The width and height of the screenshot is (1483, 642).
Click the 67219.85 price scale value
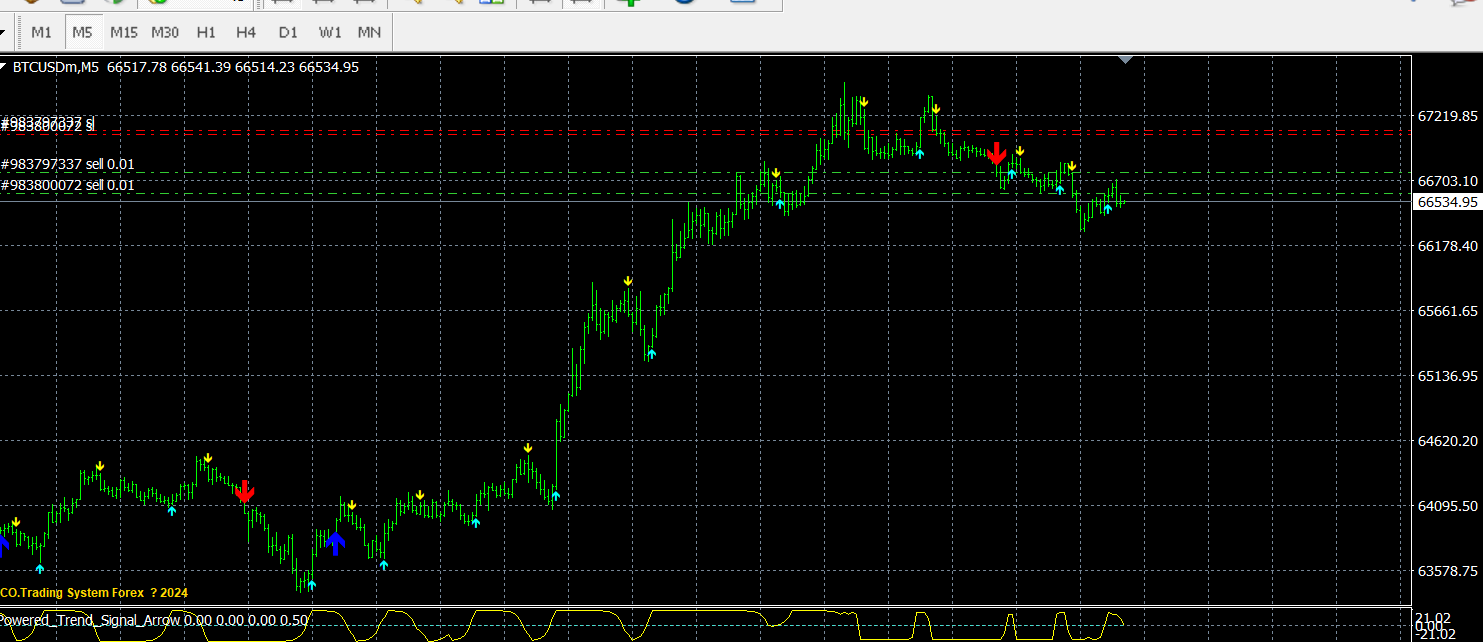(1447, 116)
